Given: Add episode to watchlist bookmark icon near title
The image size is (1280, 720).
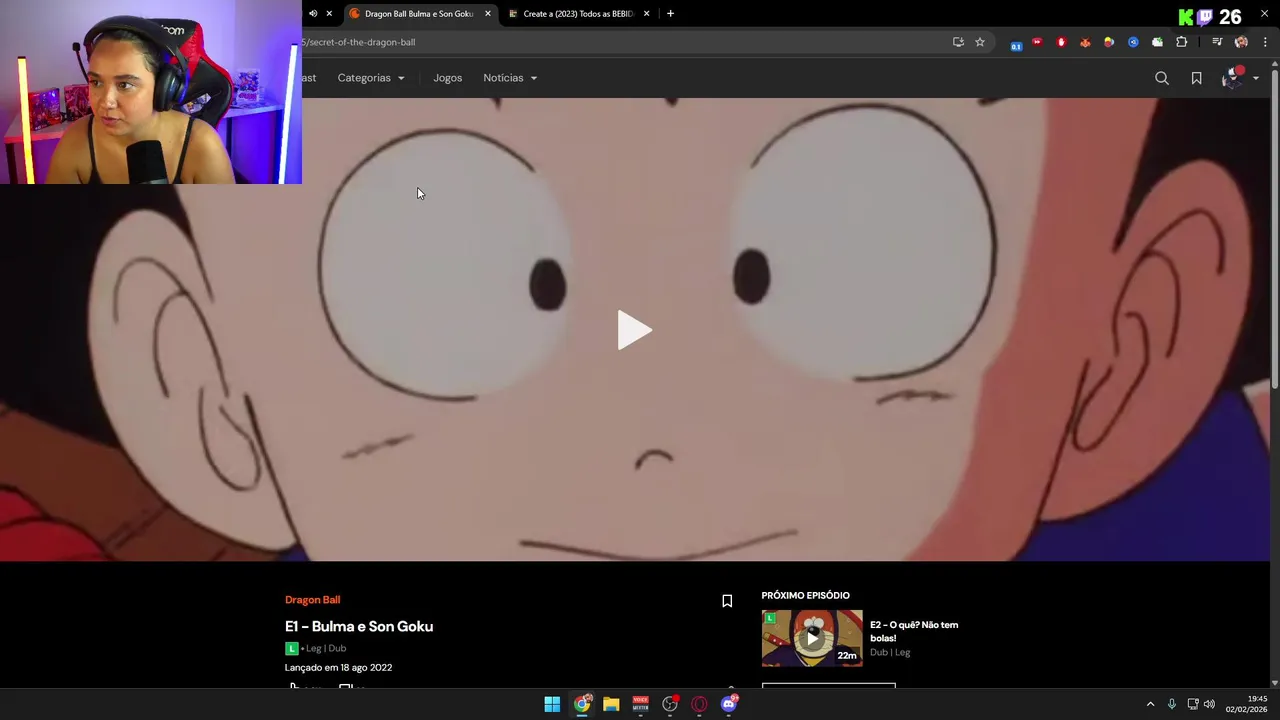Looking at the screenshot, I should click(727, 601).
